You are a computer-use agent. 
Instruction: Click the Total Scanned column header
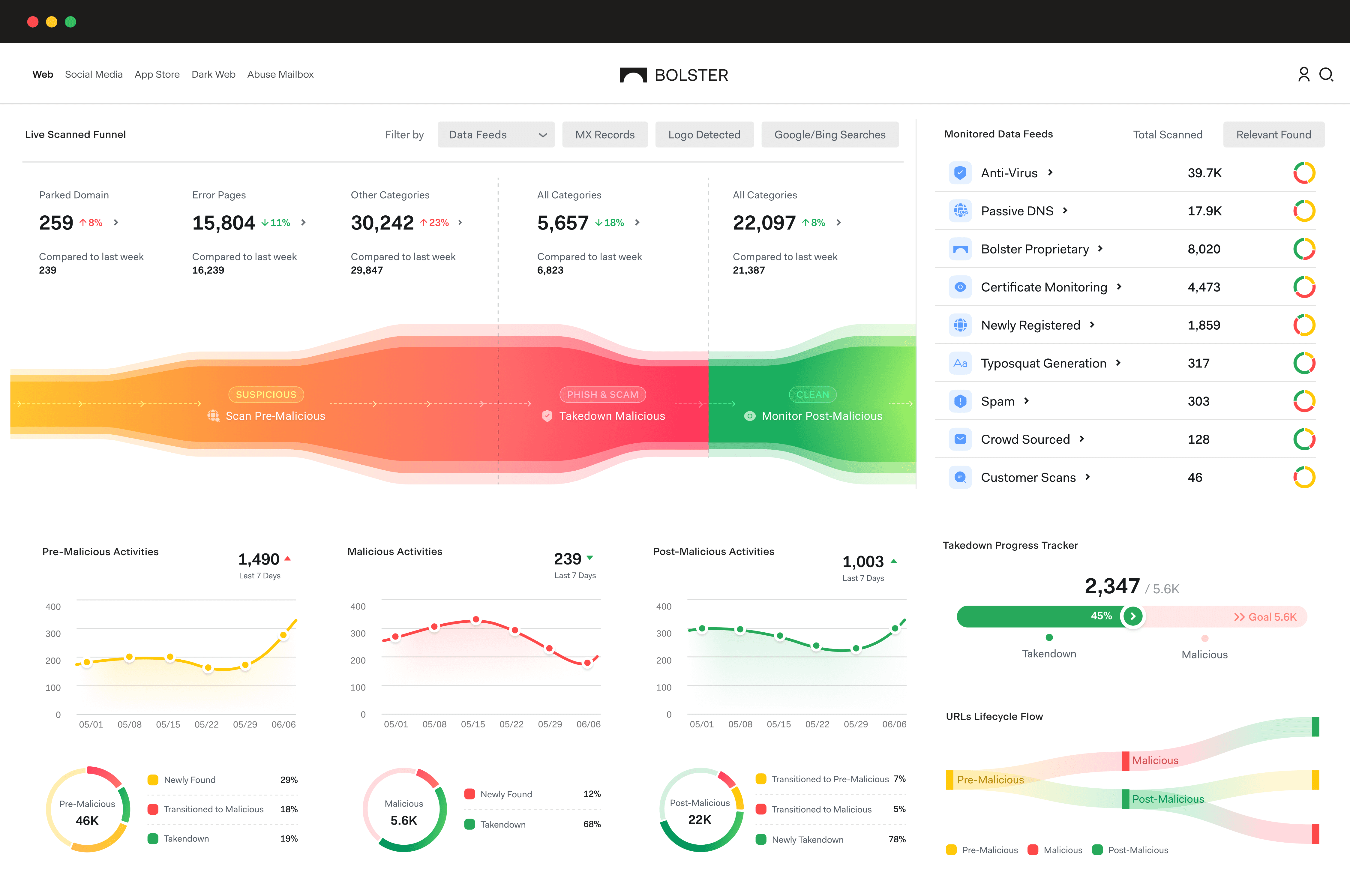pyautogui.click(x=1168, y=135)
